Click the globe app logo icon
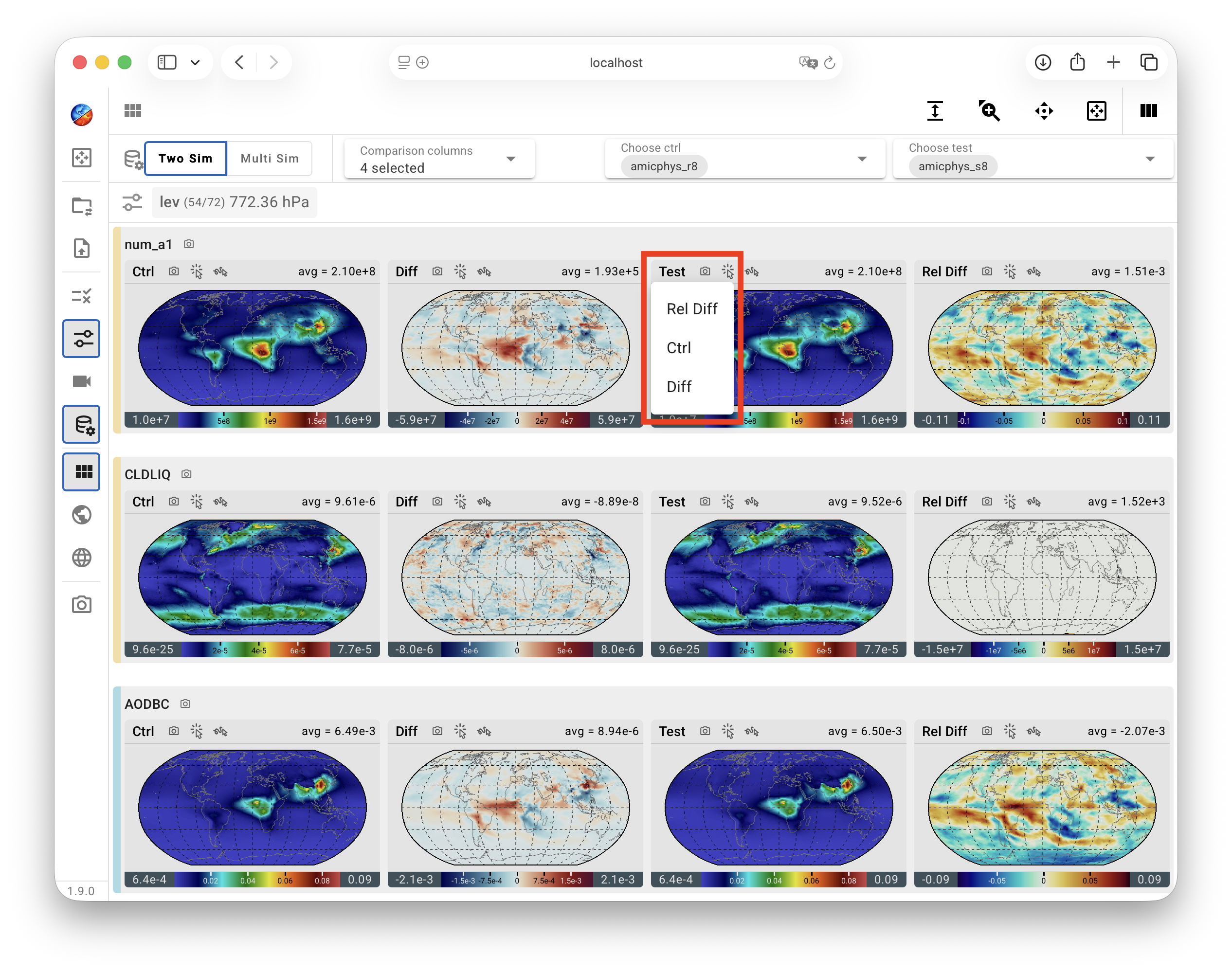 point(81,114)
